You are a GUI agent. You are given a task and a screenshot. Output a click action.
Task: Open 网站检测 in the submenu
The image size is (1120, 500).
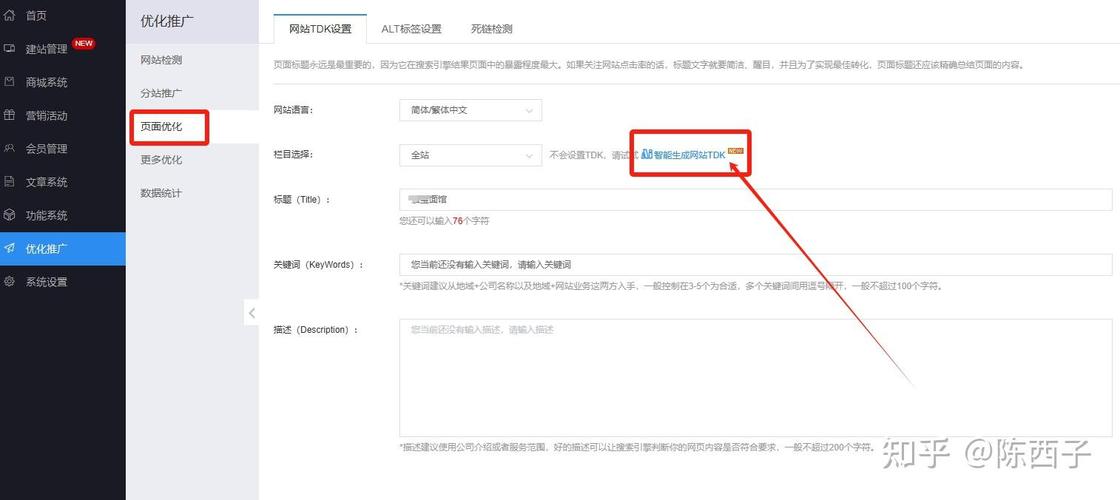[162, 60]
